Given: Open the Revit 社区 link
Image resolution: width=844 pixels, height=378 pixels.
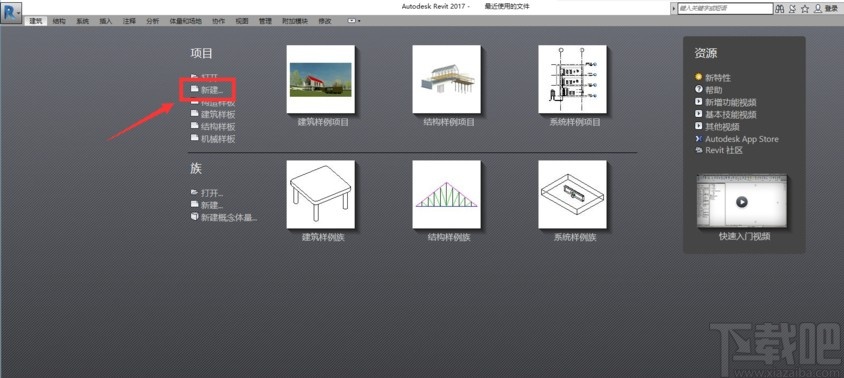Looking at the screenshot, I should (x=724, y=151).
